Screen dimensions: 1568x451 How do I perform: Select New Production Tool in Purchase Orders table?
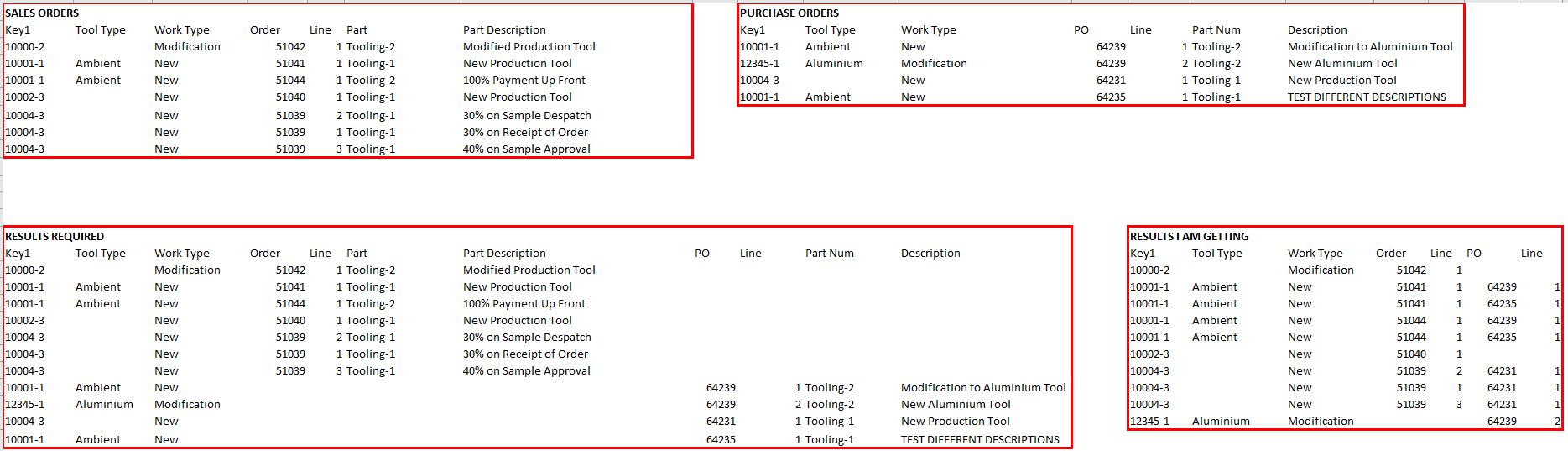[1342, 81]
